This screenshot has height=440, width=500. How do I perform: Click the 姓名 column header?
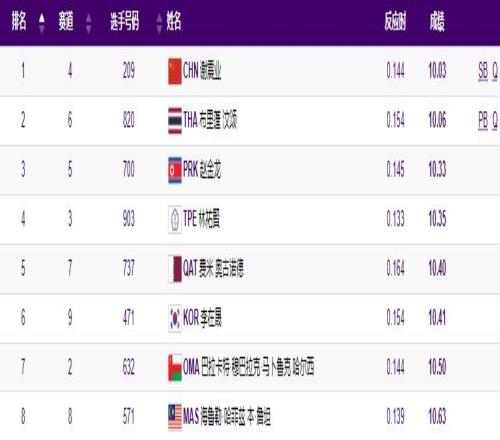174,21
